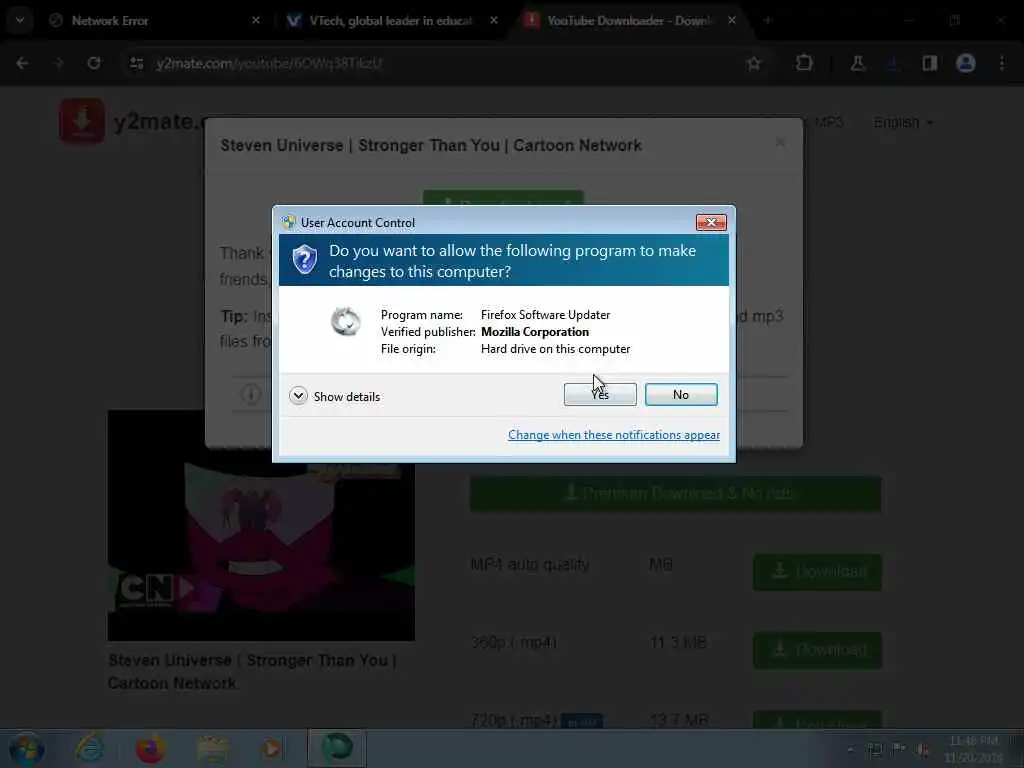Image resolution: width=1024 pixels, height=768 pixels.
Task: Open Firefox from the taskbar
Action: point(151,748)
